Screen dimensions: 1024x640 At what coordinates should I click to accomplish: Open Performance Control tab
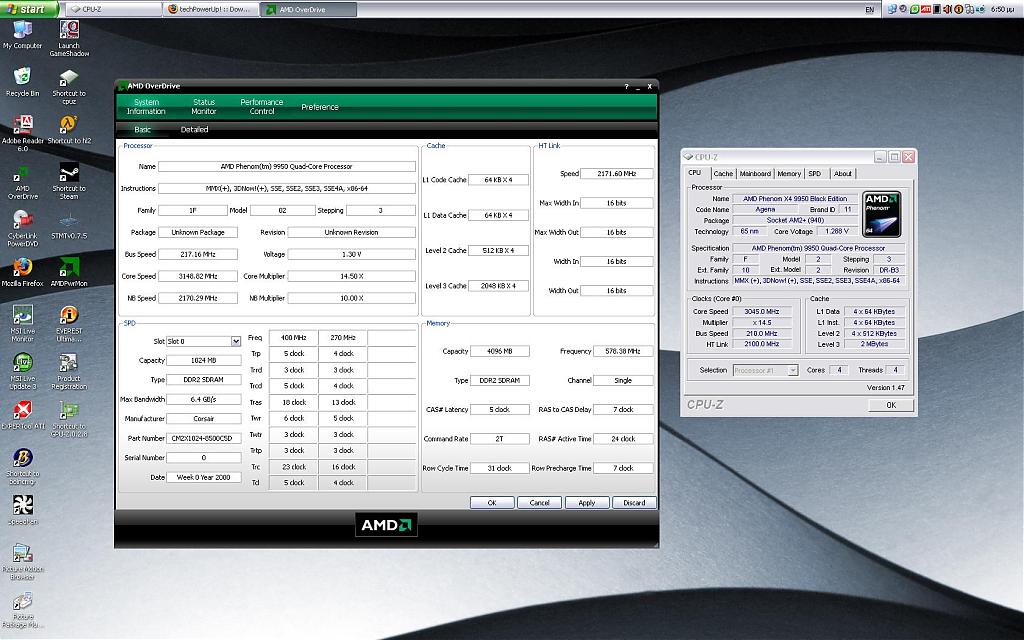click(x=262, y=106)
